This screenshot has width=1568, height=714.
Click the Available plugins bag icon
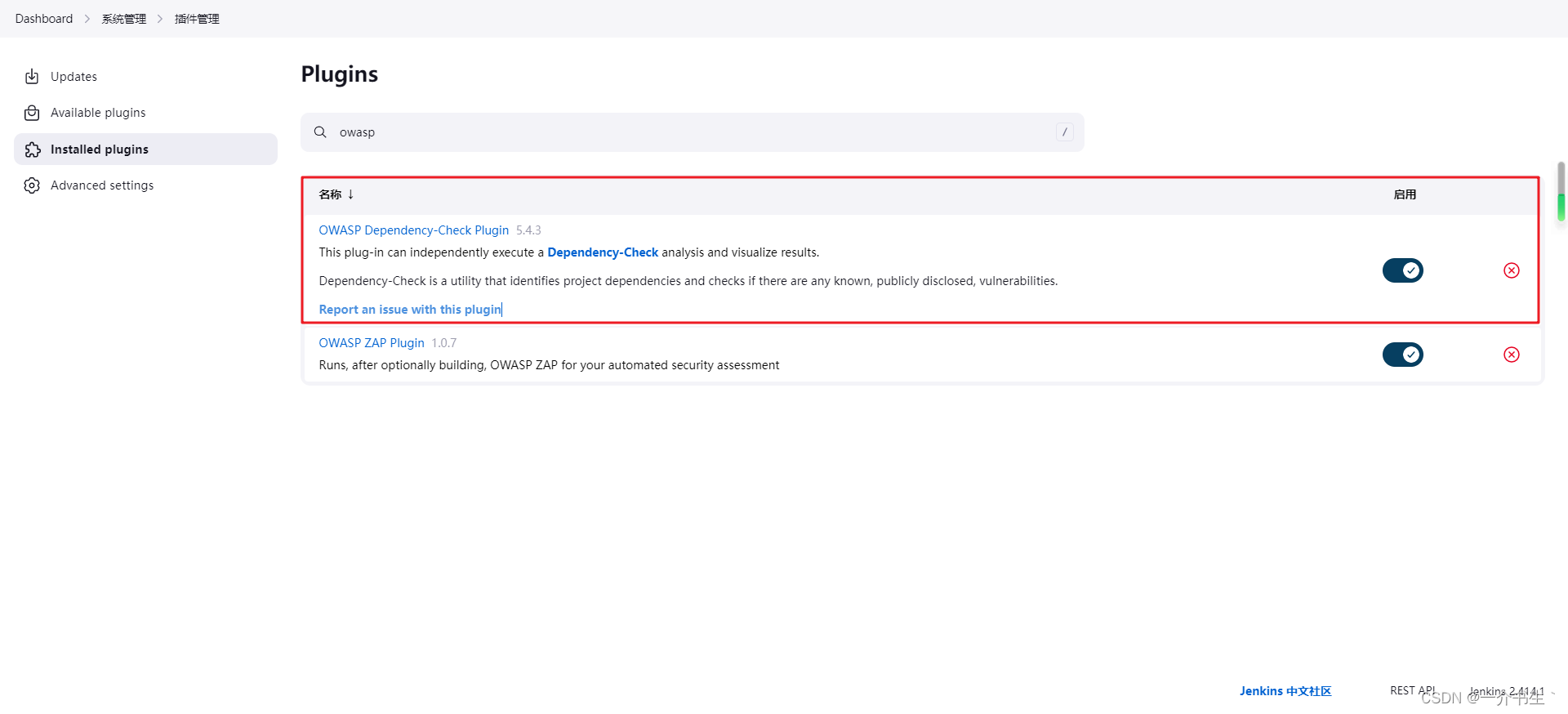32,113
